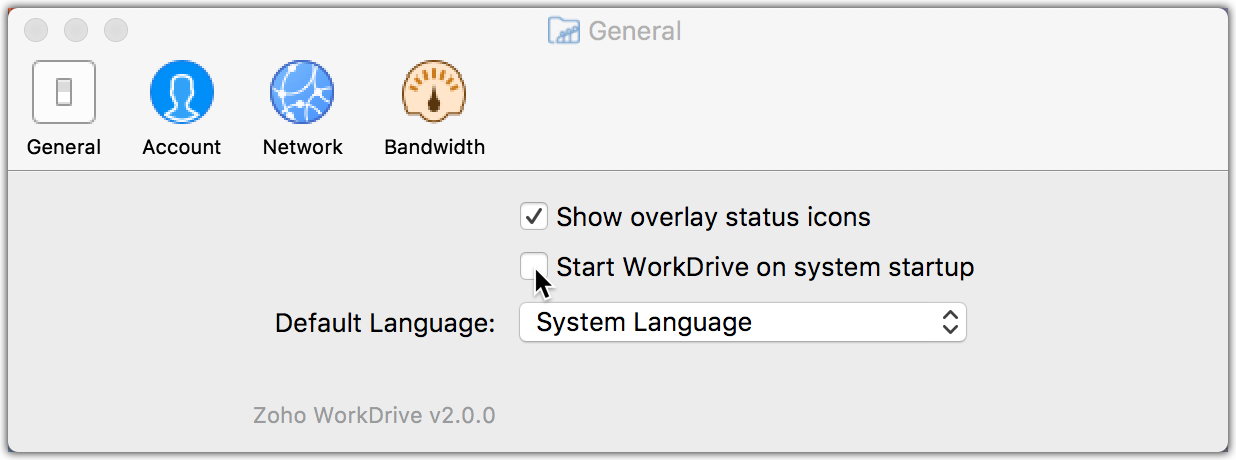The height and width of the screenshot is (460, 1236).
Task: Open the Network globe icon
Action: click(x=302, y=92)
